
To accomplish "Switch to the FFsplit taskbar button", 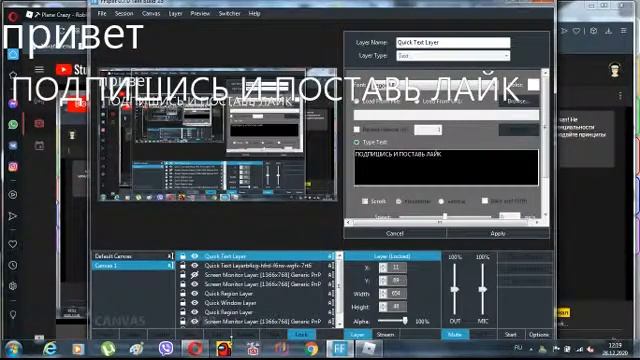I will [340, 349].
